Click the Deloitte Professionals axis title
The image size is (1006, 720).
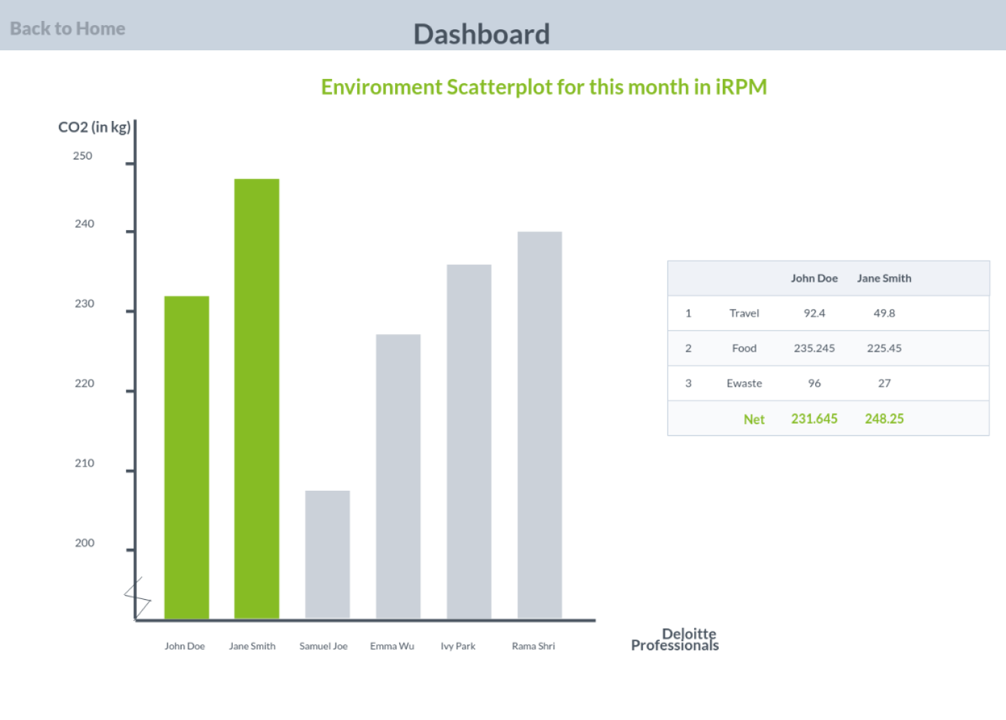(675, 640)
